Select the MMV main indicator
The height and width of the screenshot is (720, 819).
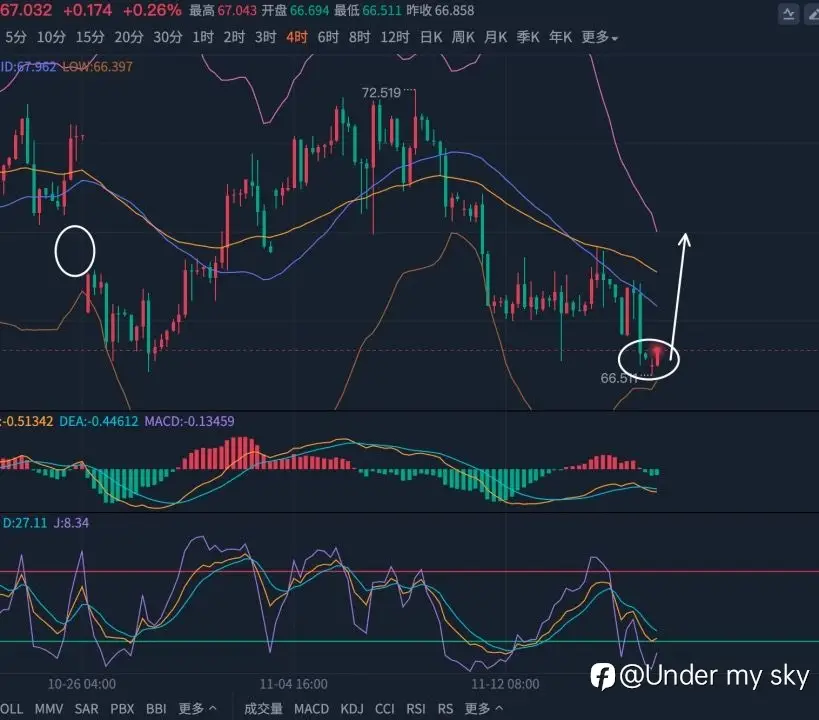tap(49, 709)
